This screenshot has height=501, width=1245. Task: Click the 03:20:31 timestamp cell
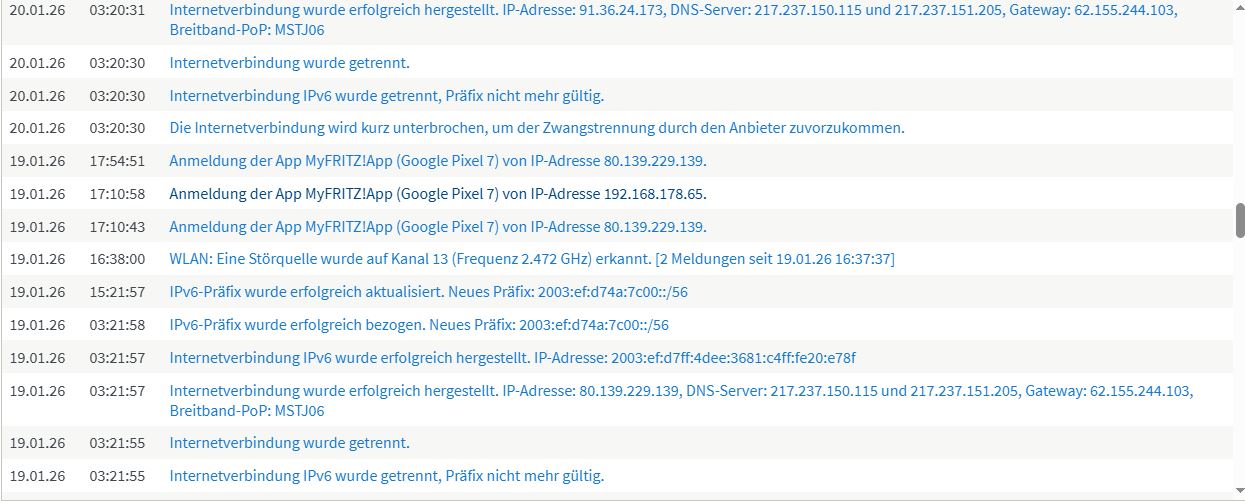117,11
